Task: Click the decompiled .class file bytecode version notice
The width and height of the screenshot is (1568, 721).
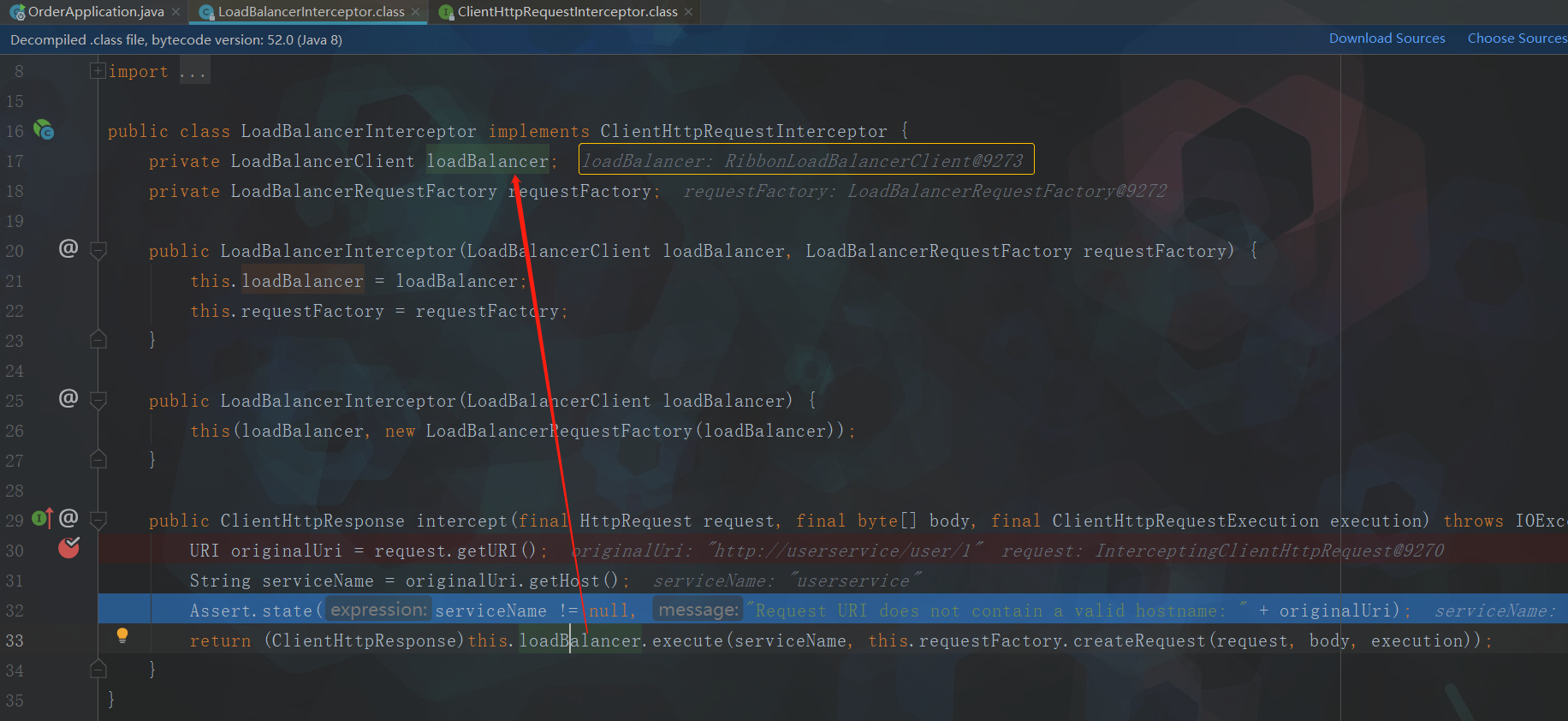Action: pyautogui.click(x=176, y=39)
